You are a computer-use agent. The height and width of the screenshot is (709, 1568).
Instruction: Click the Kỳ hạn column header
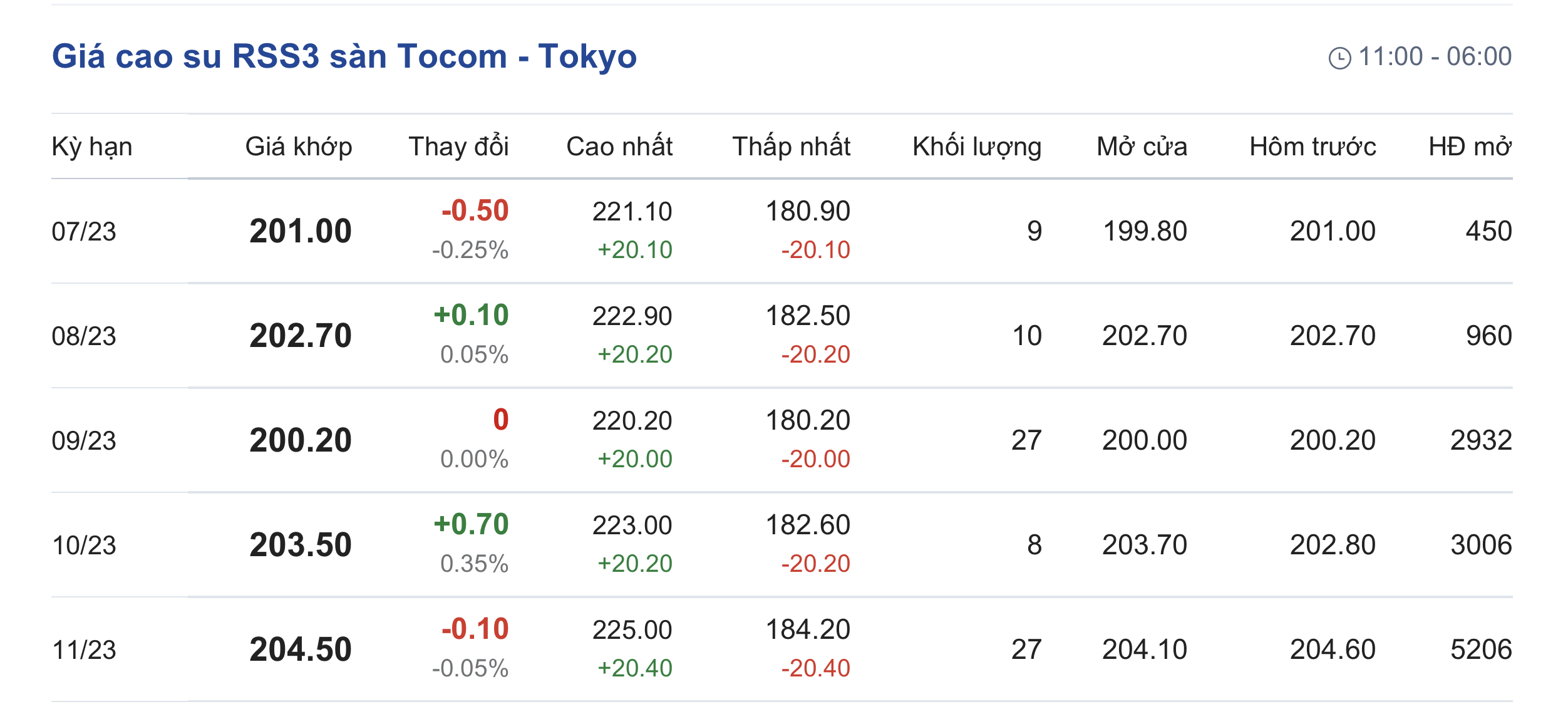[x=92, y=147]
